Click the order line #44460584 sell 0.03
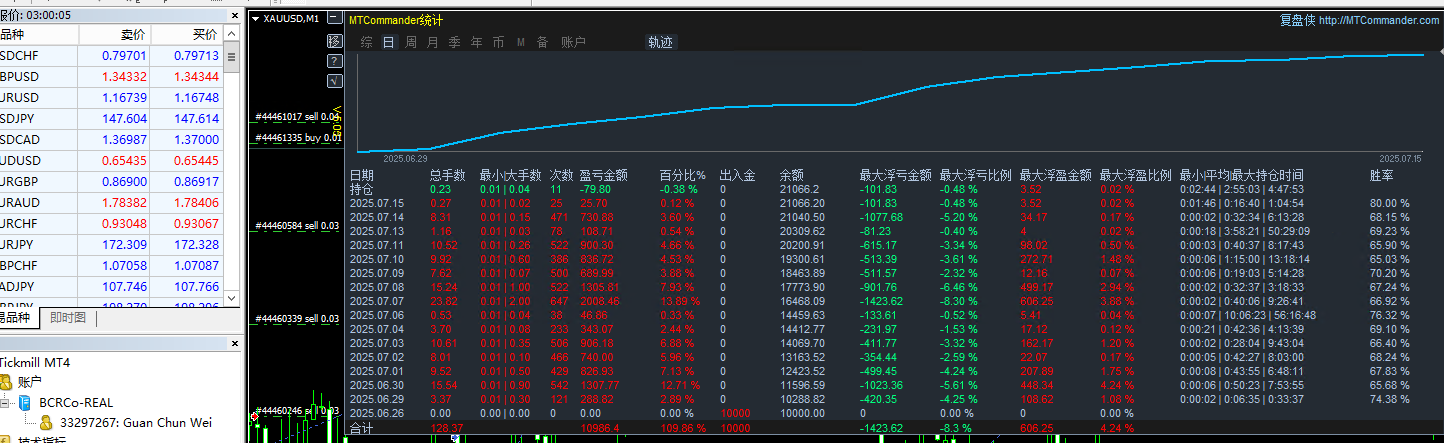Image resolution: width=1444 pixels, height=443 pixels. 298,226
